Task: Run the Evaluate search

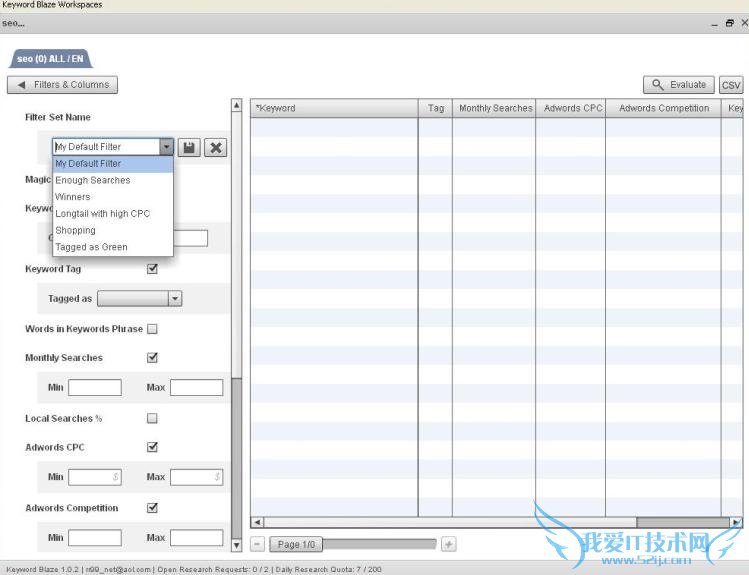Action: pyautogui.click(x=678, y=85)
